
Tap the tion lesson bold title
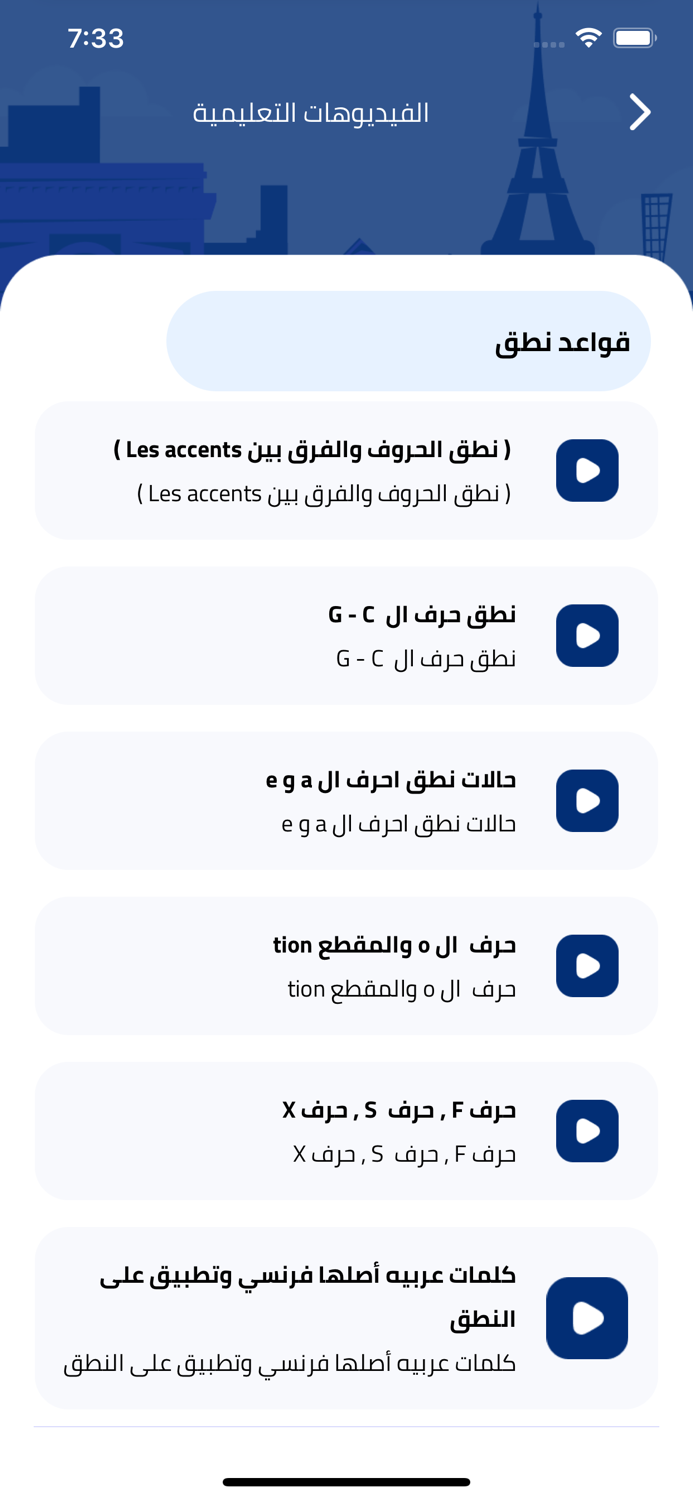[x=394, y=945]
